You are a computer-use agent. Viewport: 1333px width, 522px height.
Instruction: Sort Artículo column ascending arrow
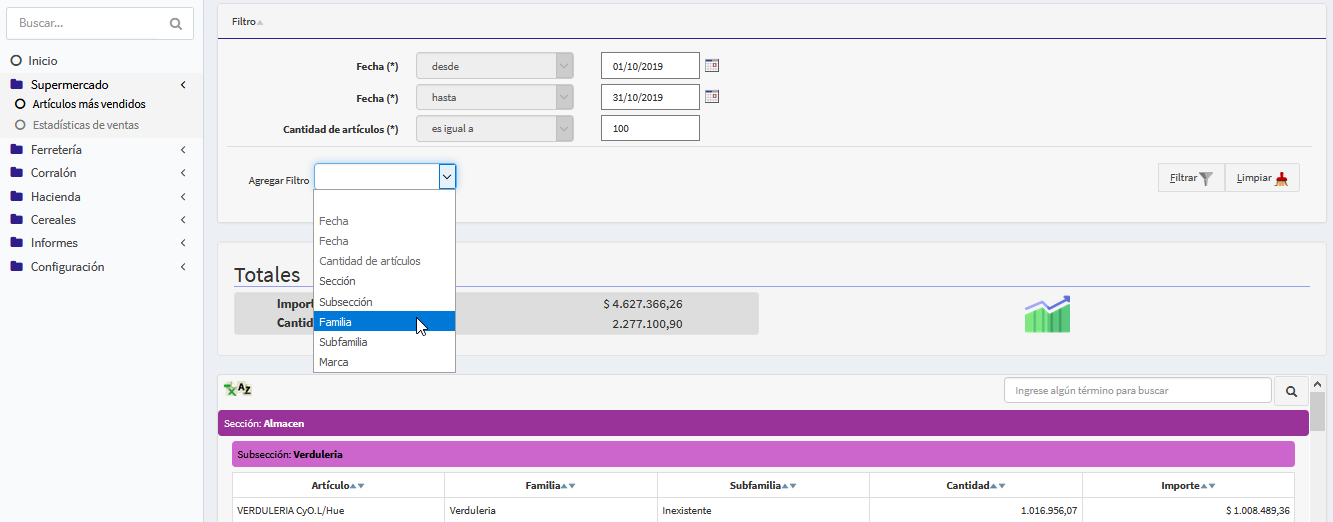click(353, 486)
